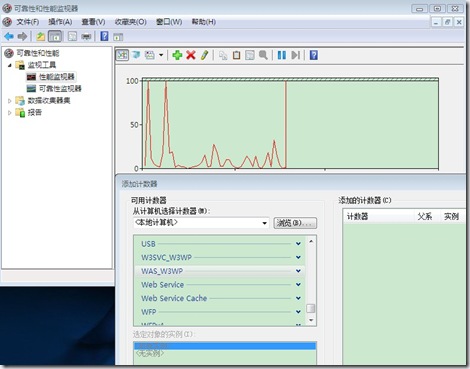Screen dimensions: 470x369
Task: Open 操作(A) menu
Action: (60, 22)
